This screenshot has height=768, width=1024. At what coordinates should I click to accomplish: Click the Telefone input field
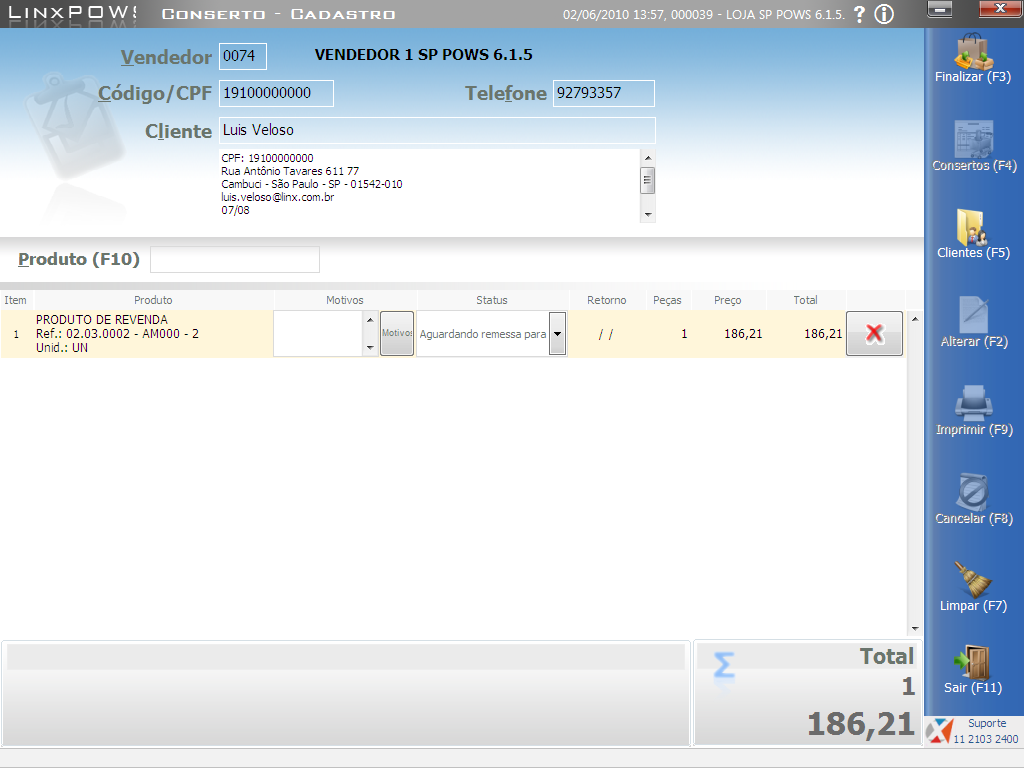(x=603, y=93)
